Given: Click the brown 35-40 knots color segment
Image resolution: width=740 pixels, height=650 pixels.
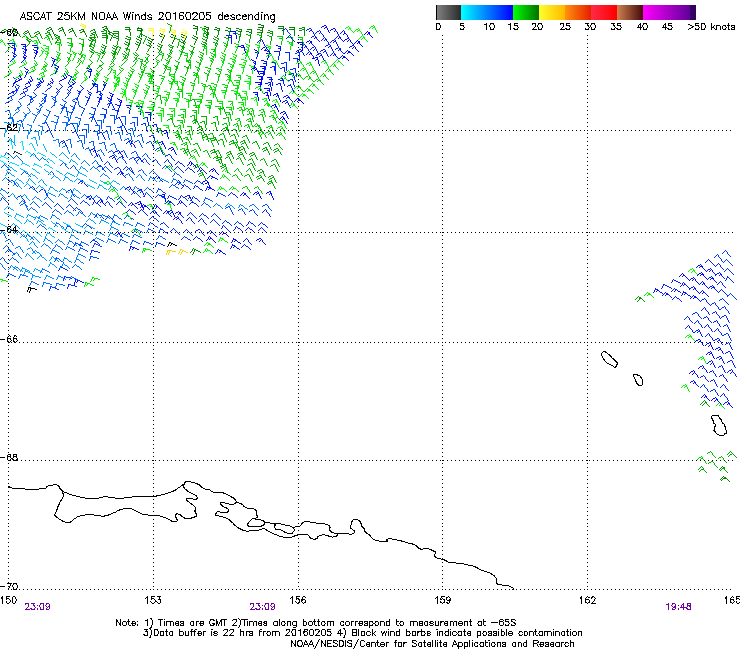Looking at the screenshot, I should [x=630, y=12].
